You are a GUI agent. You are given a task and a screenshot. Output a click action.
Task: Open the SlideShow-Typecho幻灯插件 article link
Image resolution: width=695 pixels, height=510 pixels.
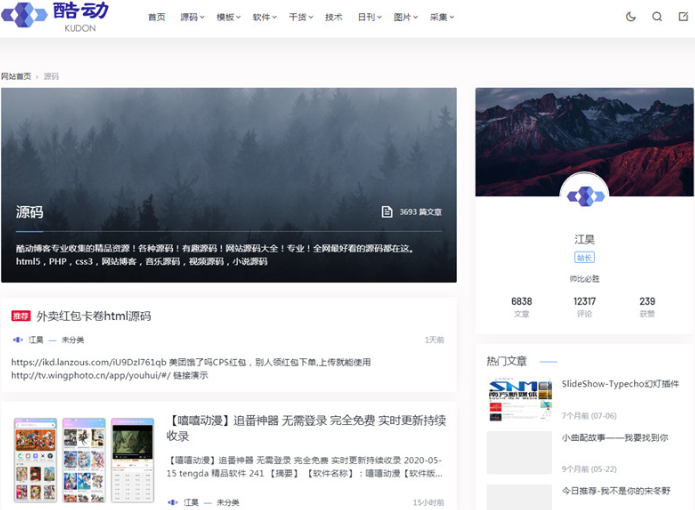pos(620,383)
